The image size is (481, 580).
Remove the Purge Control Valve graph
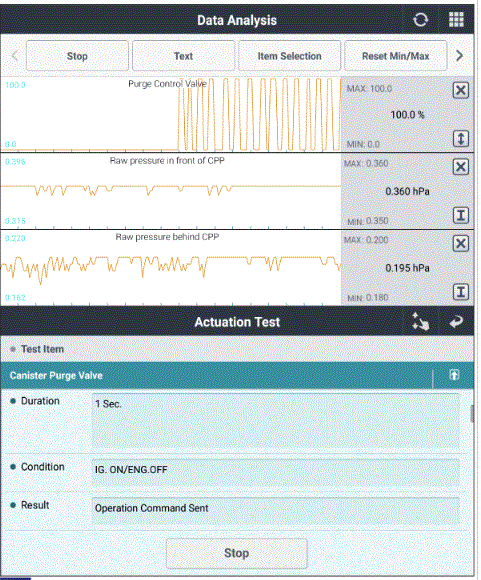(461, 90)
